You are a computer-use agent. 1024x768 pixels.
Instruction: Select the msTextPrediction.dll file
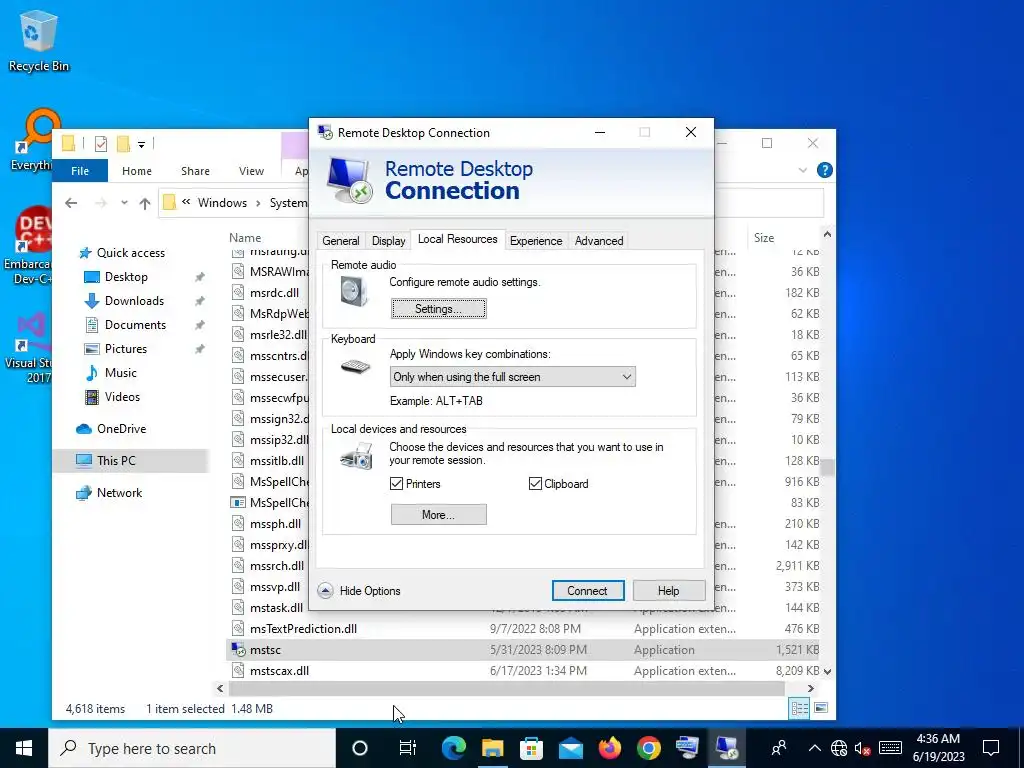click(x=303, y=629)
